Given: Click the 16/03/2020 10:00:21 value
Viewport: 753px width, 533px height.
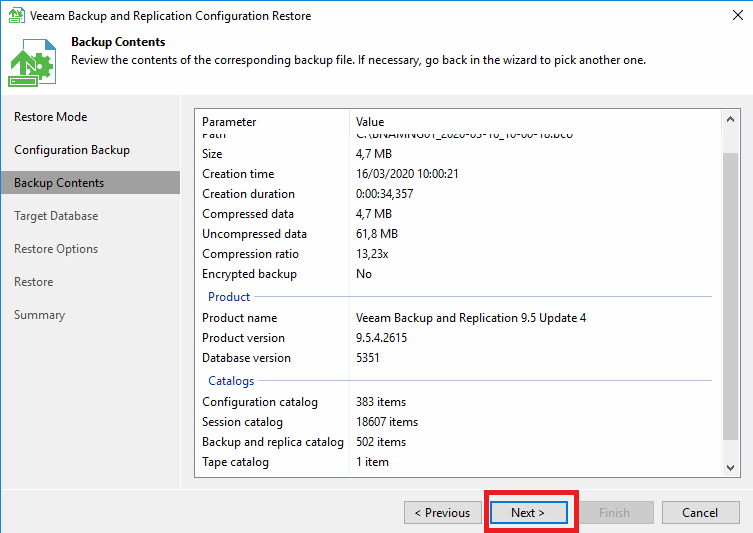Looking at the screenshot, I should click(x=407, y=174).
